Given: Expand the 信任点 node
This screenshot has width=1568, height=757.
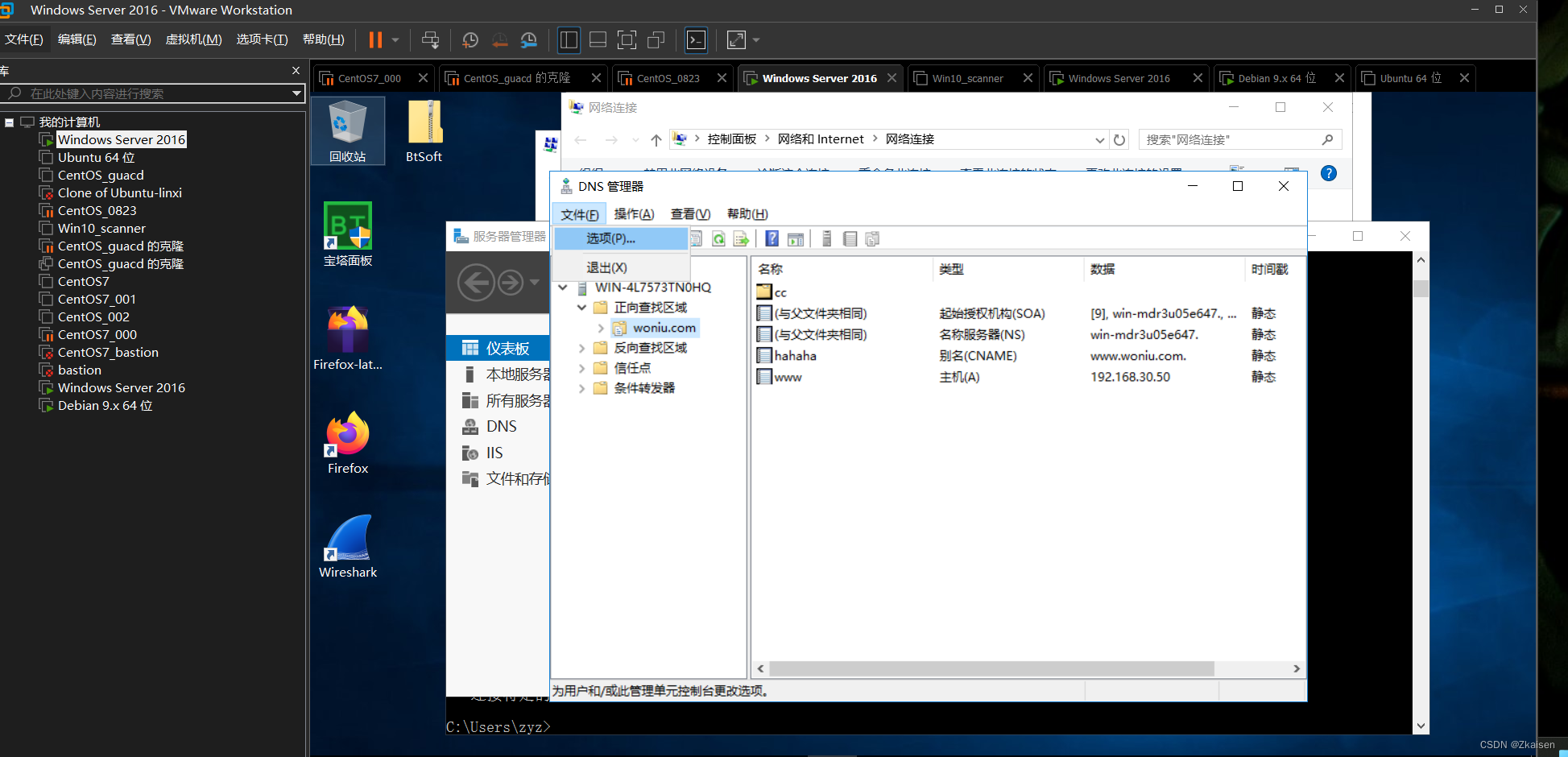Looking at the screenshot, I should pyautogui.click(x=581, y=368).
